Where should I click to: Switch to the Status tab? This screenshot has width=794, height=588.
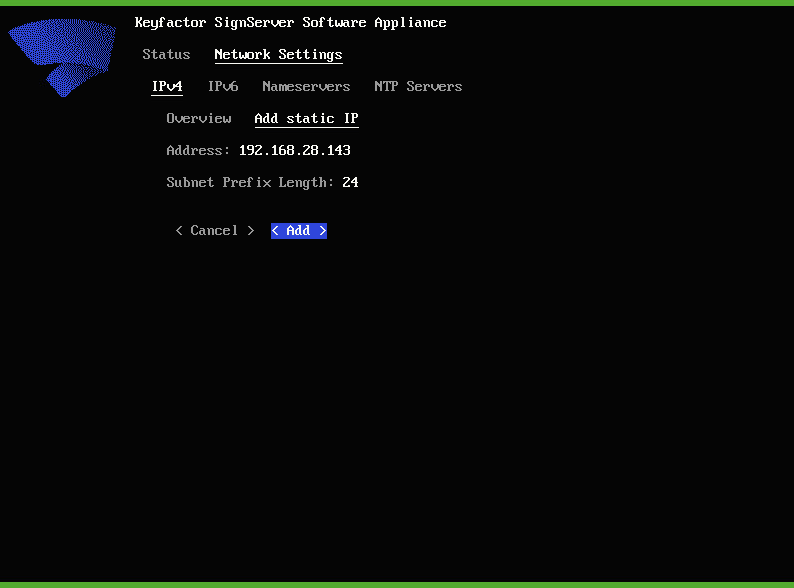tap(166, 54)
